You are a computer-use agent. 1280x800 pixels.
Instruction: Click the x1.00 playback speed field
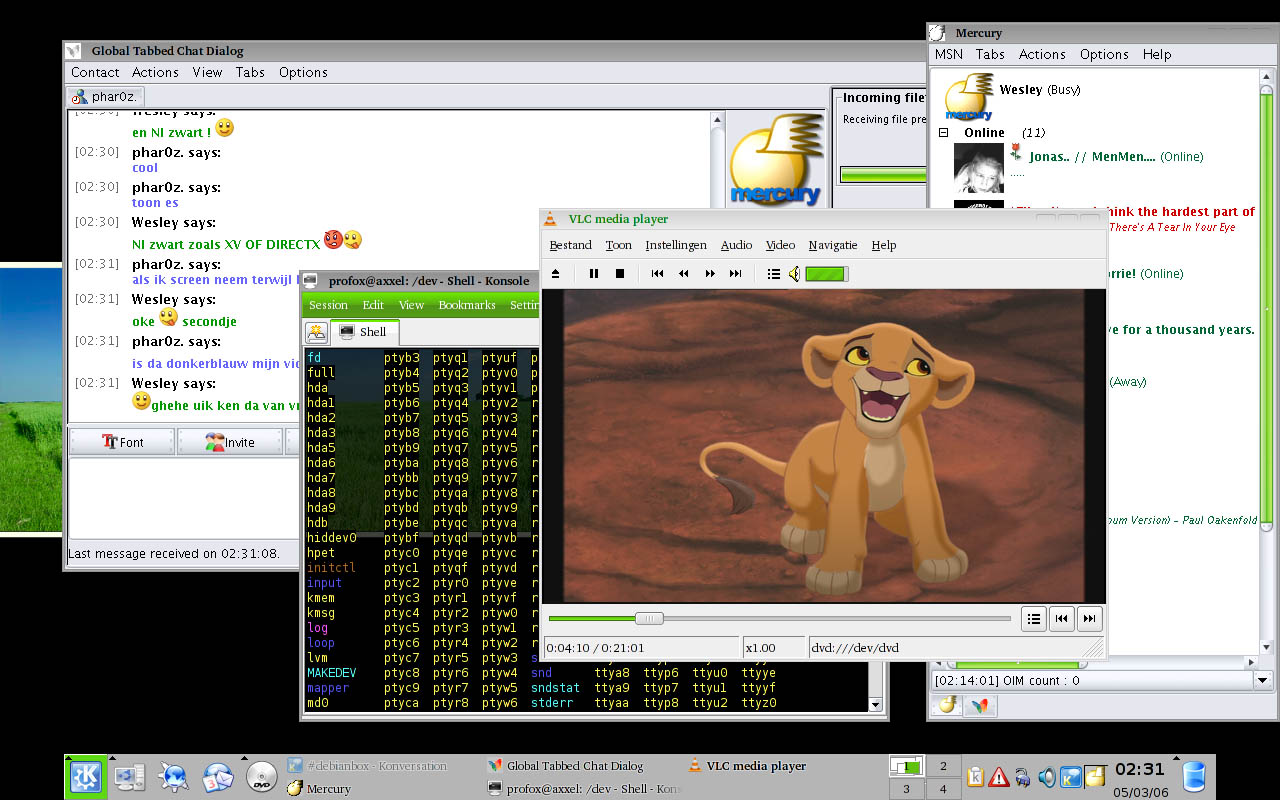pos(773,647)
